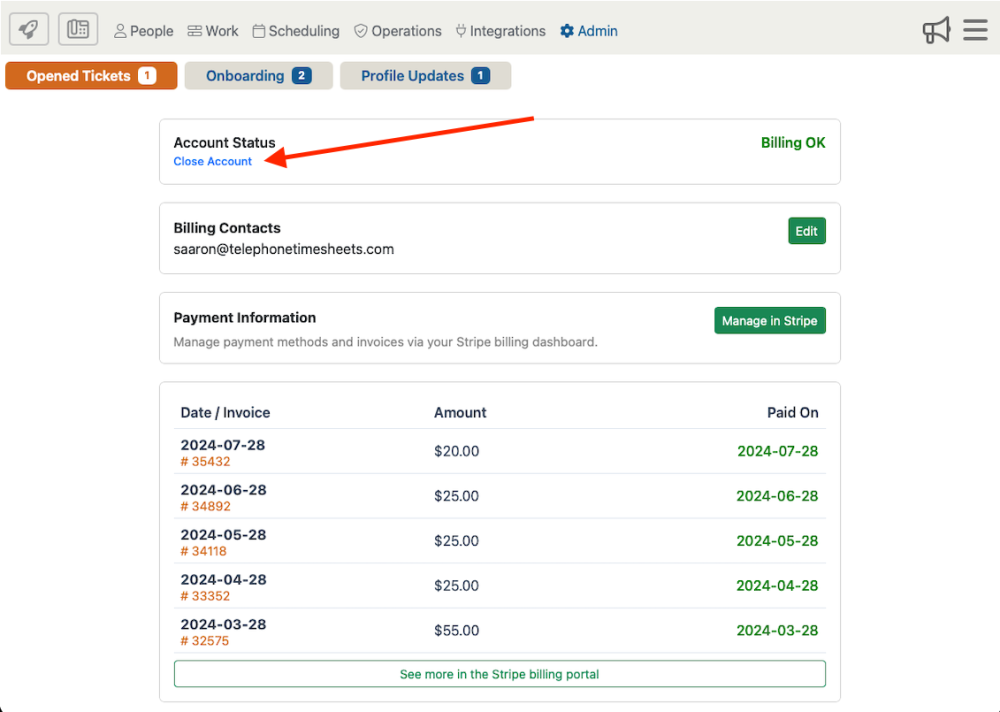1000x712 pixels.
Task: Open the megaphone announcements icon
Action: (x=936, y=30)
